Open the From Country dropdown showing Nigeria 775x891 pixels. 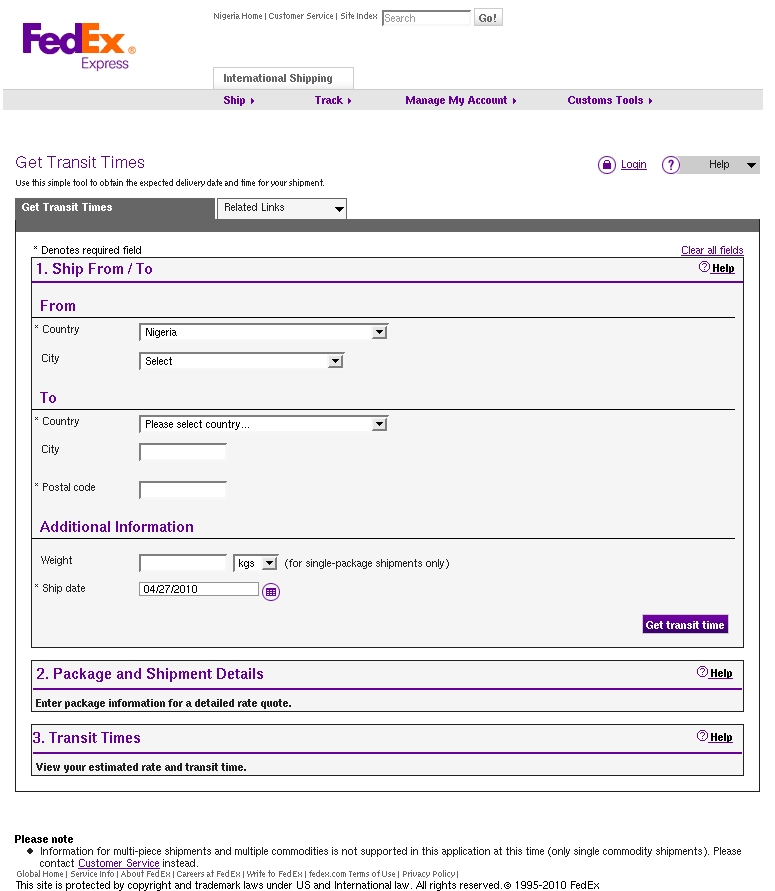coord(264,332)
